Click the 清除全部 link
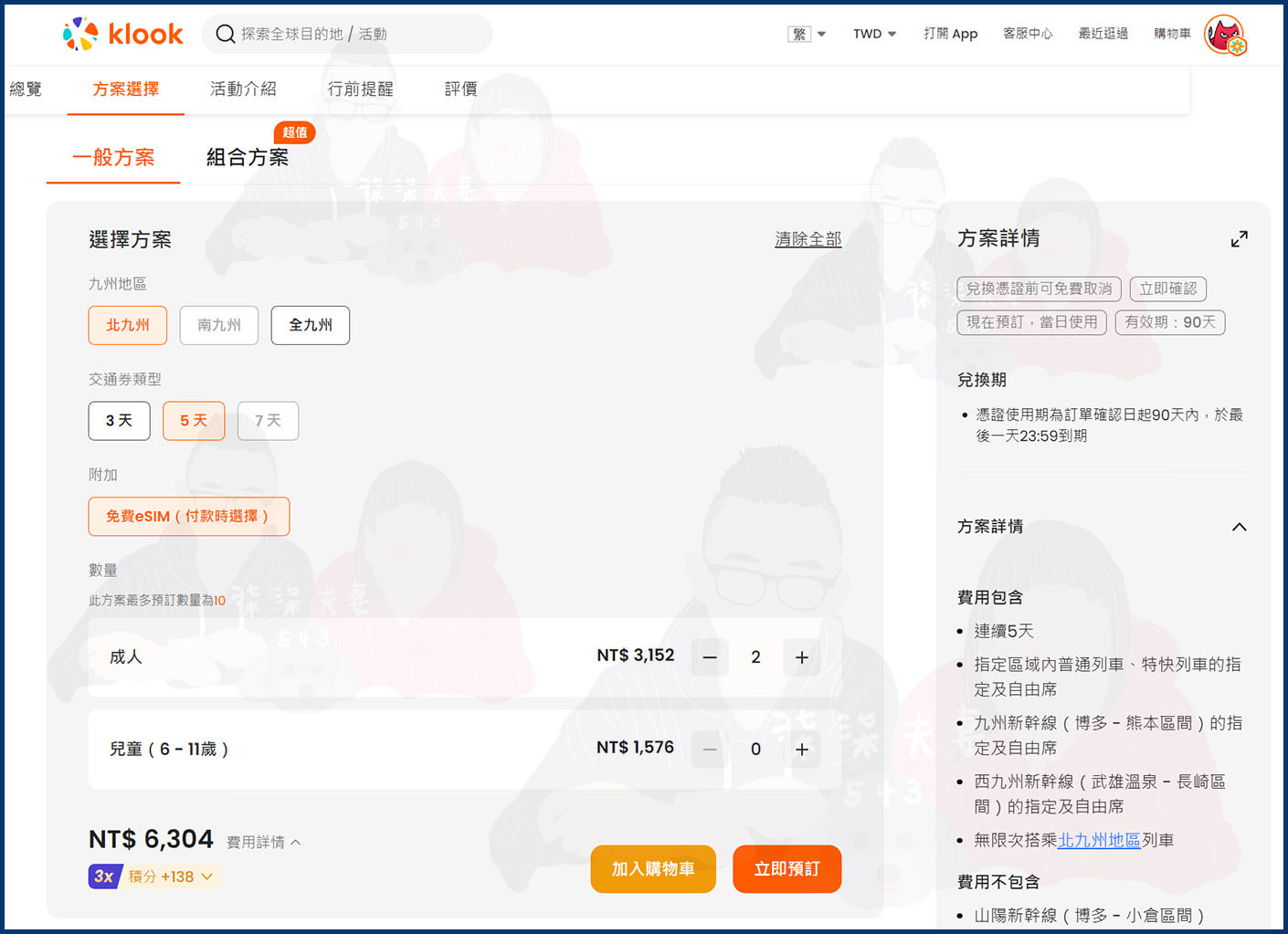The width and height of the screenshot is (1288, 934). [x=808, y=239]
